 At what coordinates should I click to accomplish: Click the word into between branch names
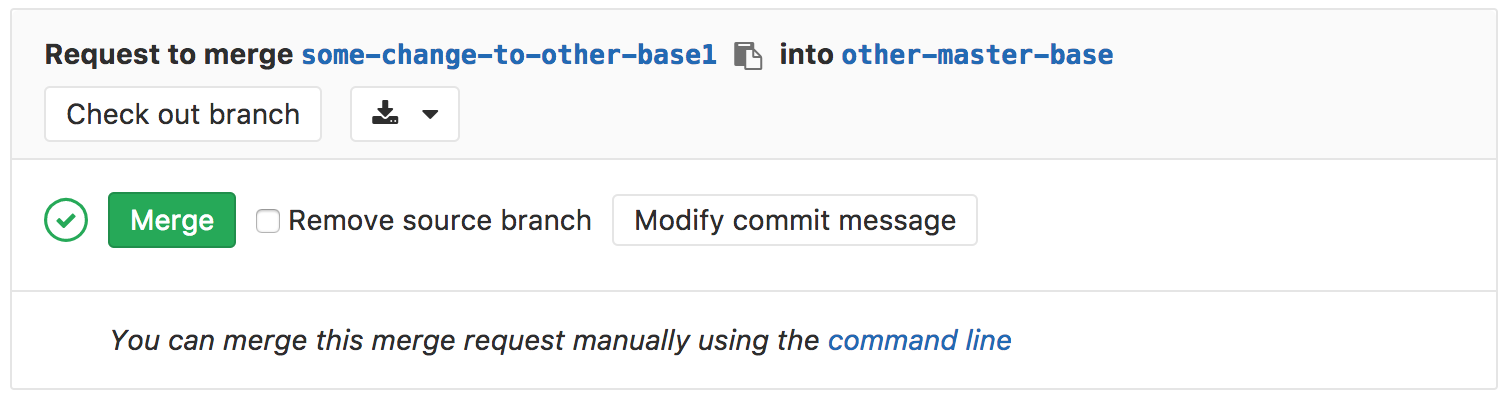[806, 54]
